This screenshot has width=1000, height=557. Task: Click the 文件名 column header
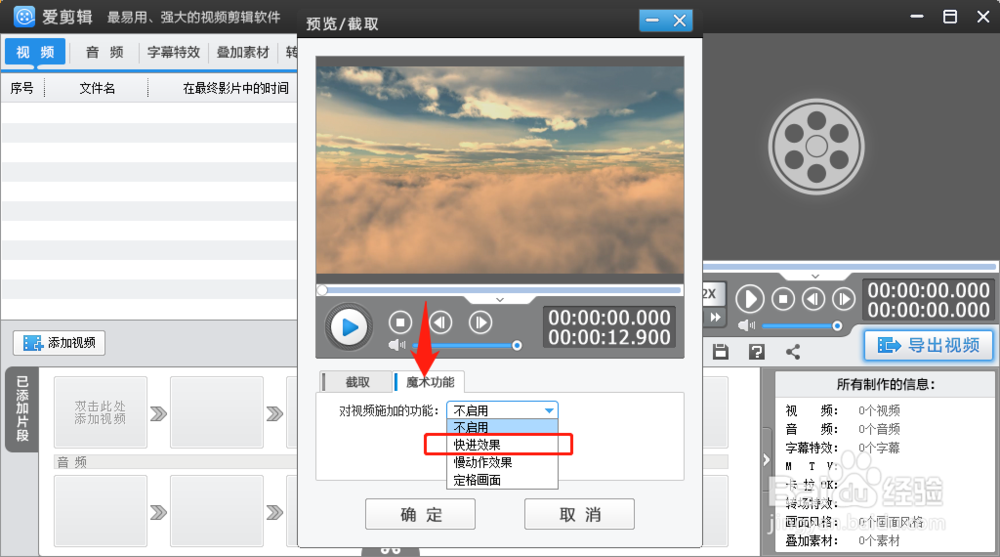click(x=97, y=88)
